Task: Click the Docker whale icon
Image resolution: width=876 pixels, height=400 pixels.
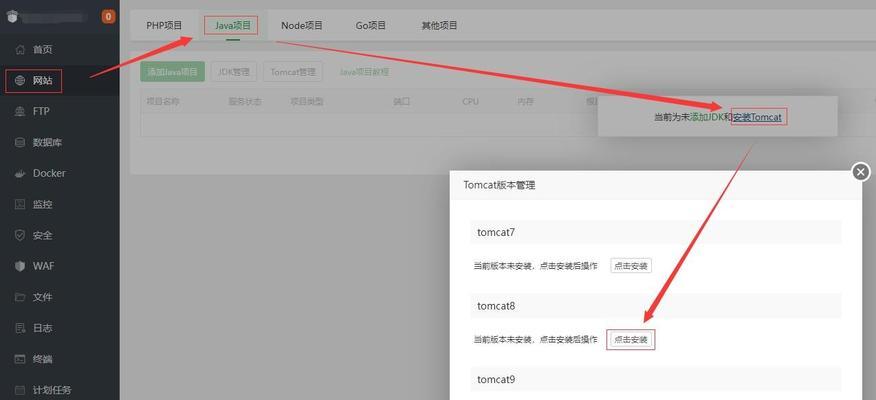Action: coord(20,174)
